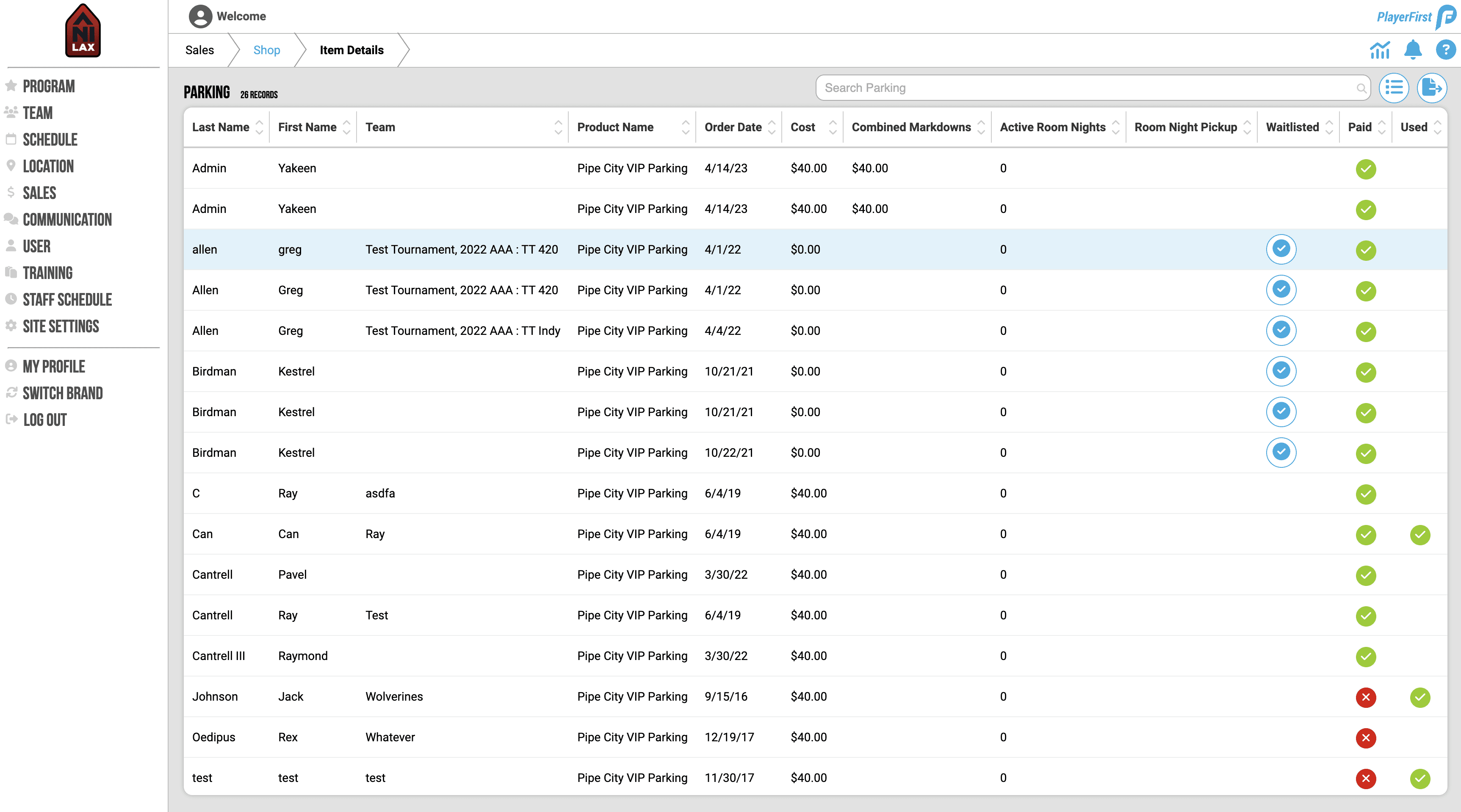Toggle the waitlisted check for greg allen
The image size is (1461, 812).
pyautogui.click(x=1281, y=249)
